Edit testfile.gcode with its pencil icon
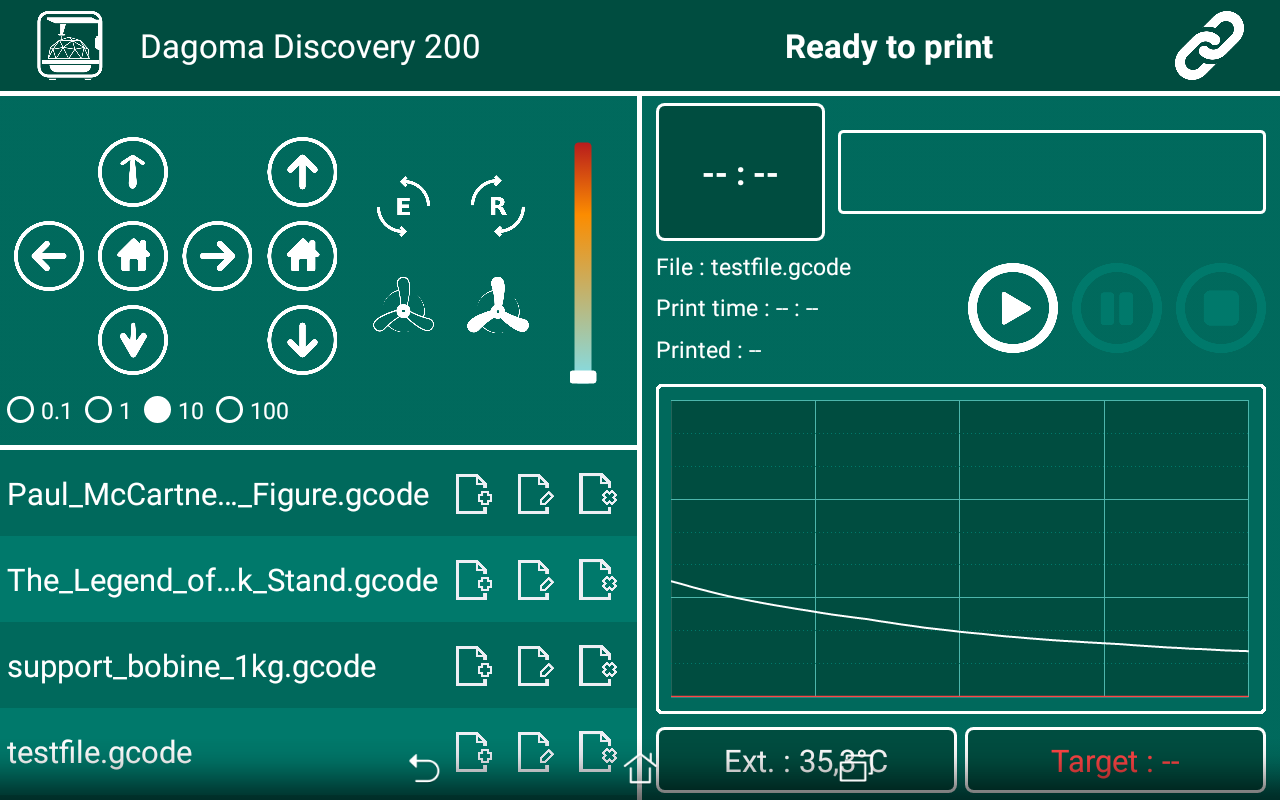The image size is (1280, 800). coord(535,752)
